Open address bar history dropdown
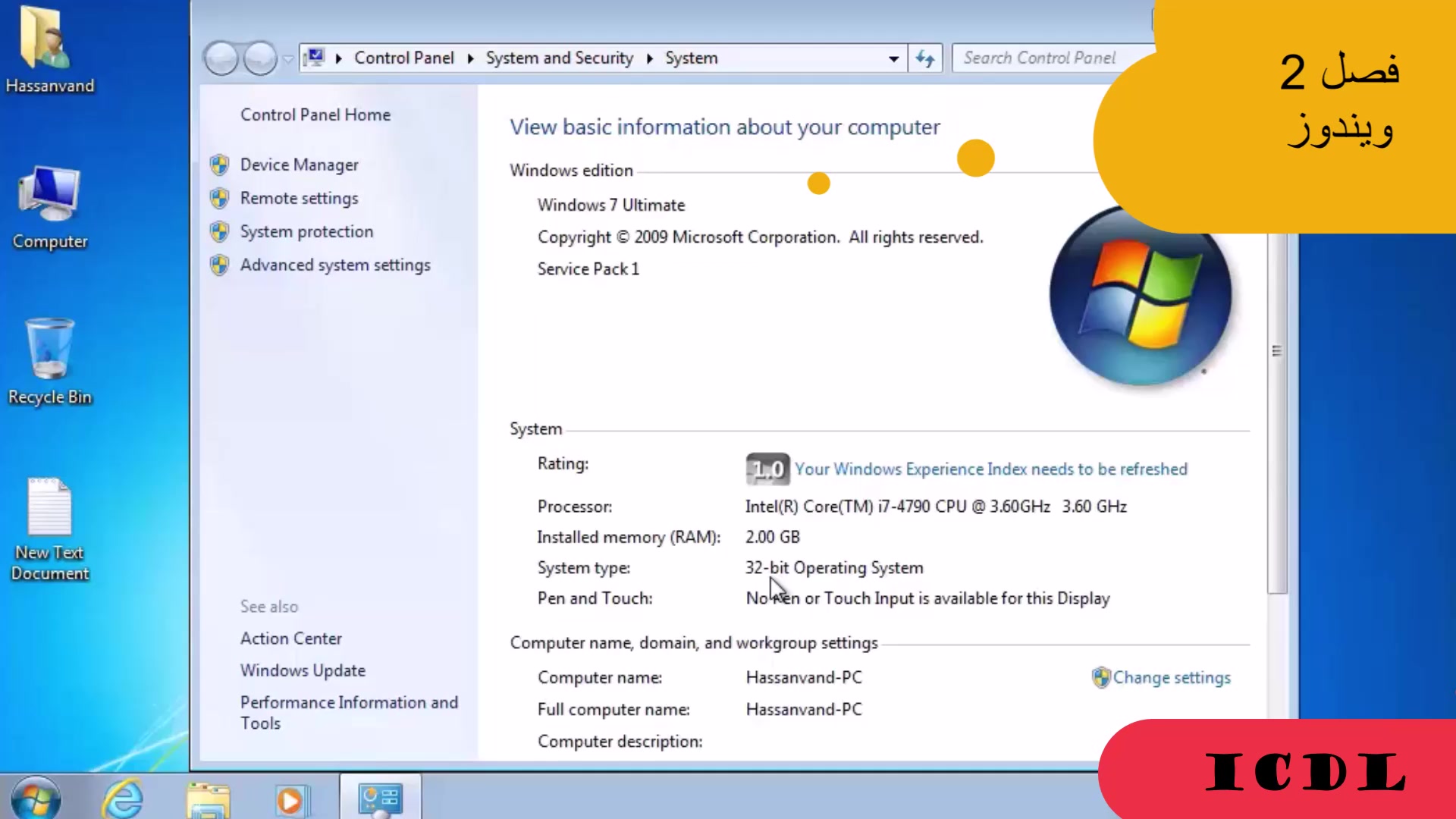This screenshot has width=1456, height=819. (893, 58)
